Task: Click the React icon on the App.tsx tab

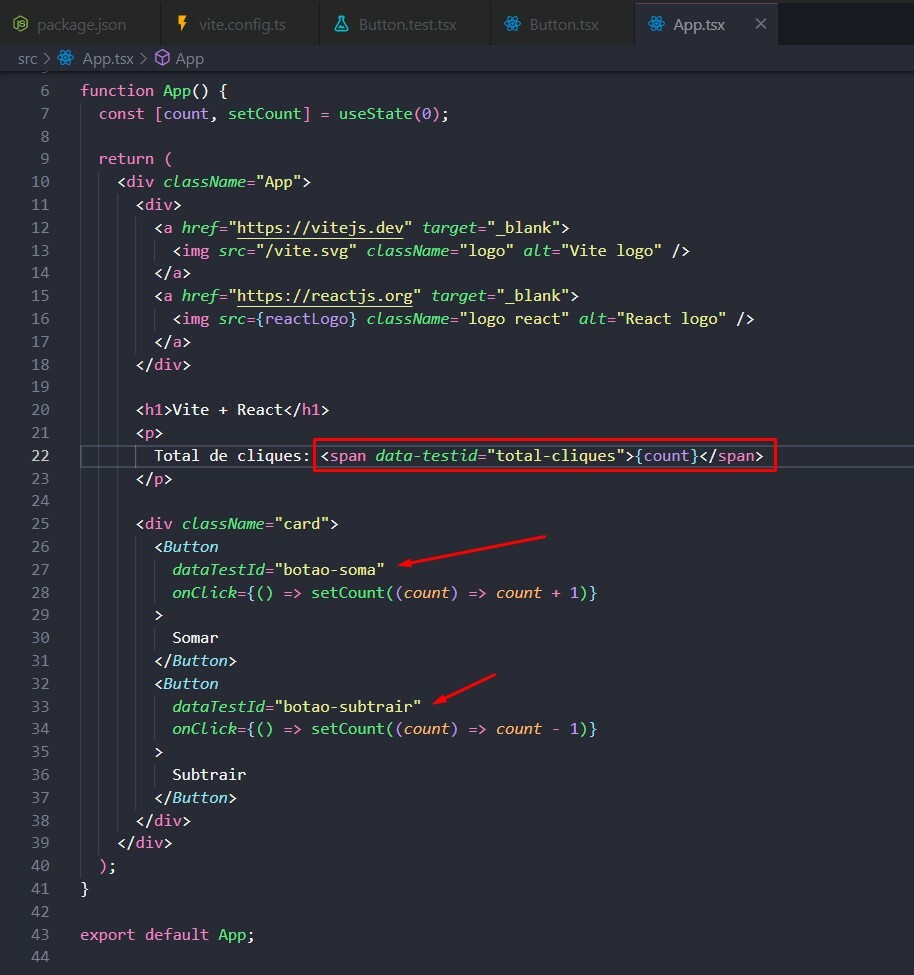Action: (x=656, y=24)
